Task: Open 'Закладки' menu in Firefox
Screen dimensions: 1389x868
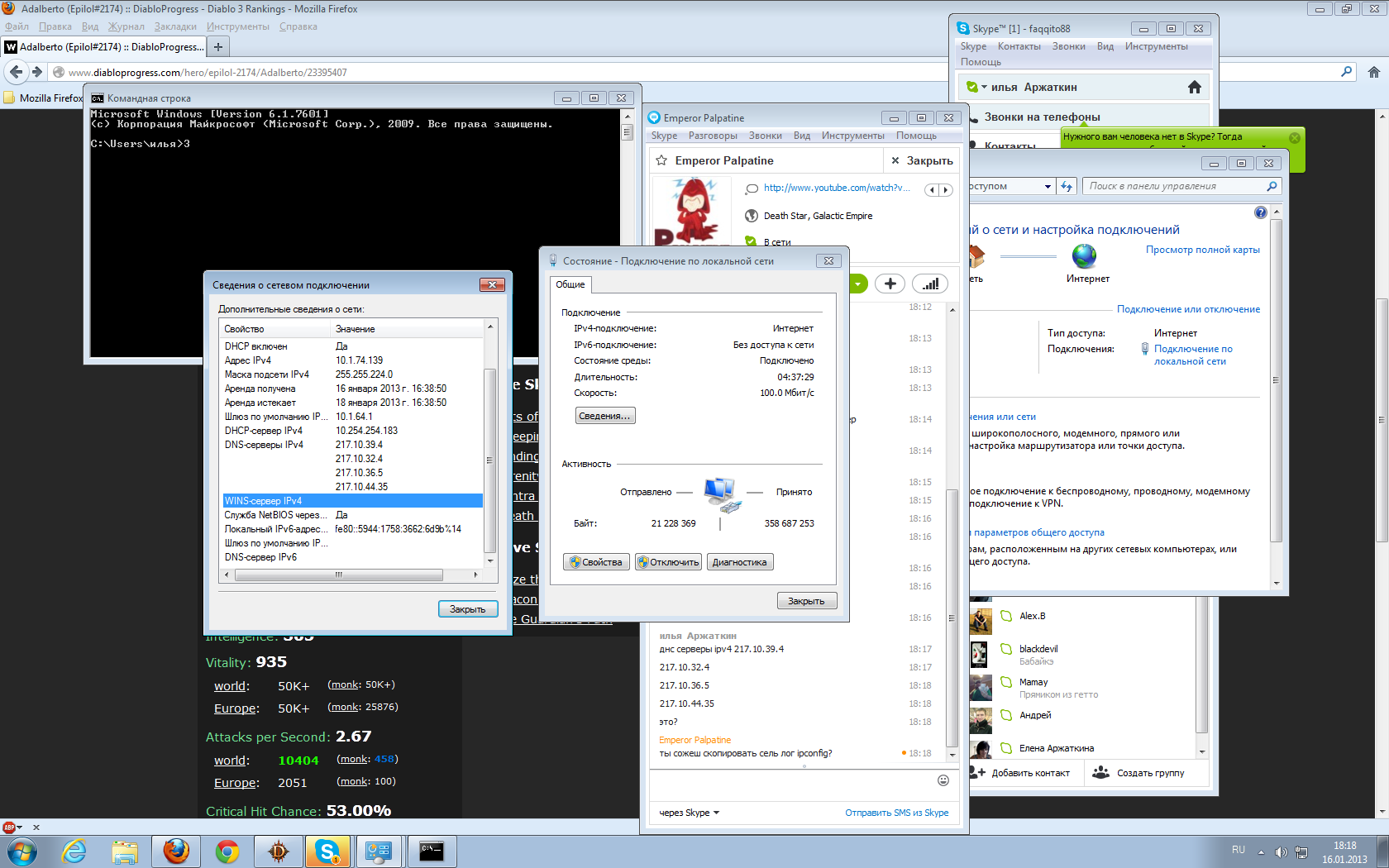Action: 175,26
